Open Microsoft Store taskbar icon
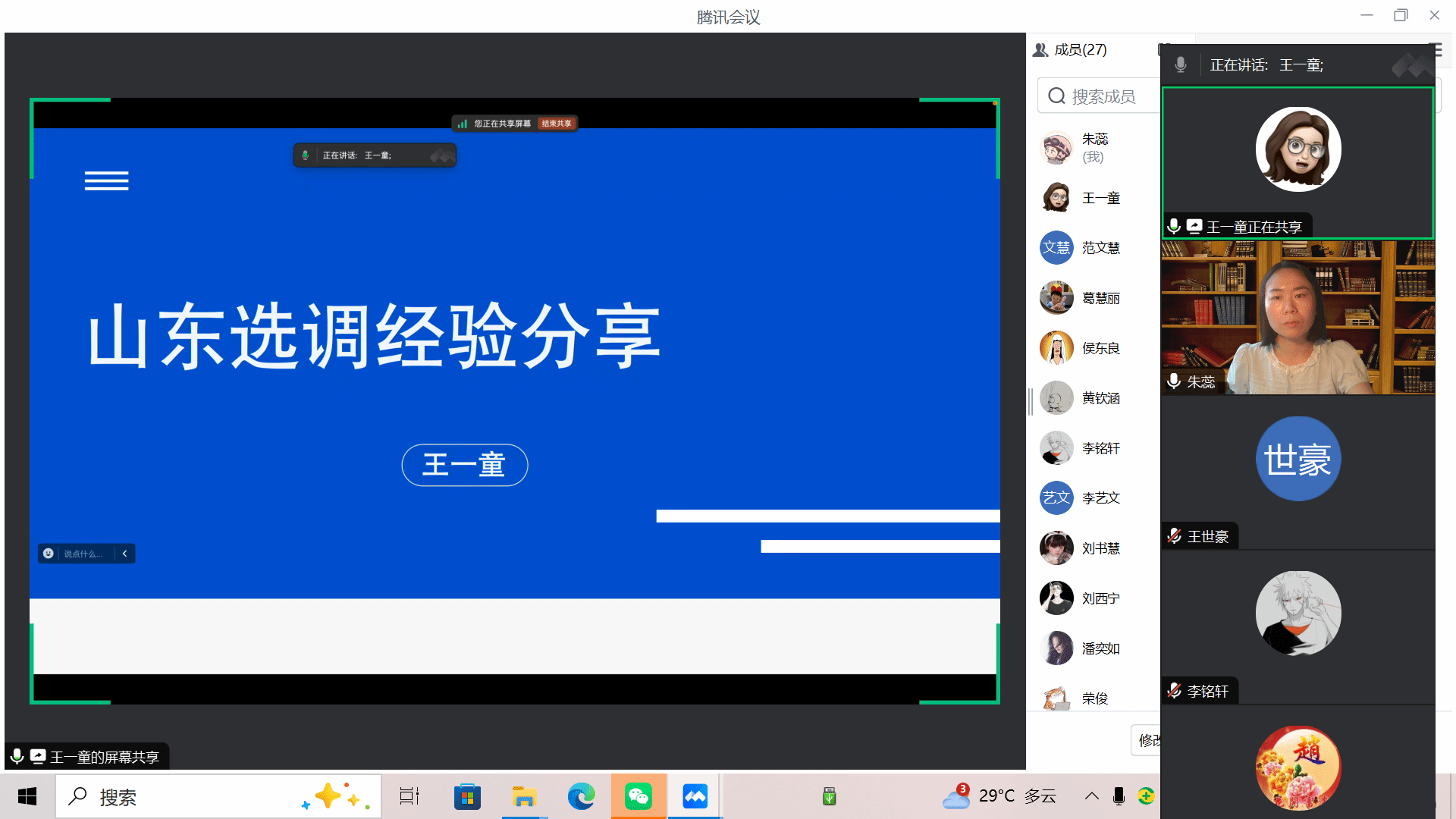Image resolution: width=1456 pixels, height=819 pixels. pos(467,796)
